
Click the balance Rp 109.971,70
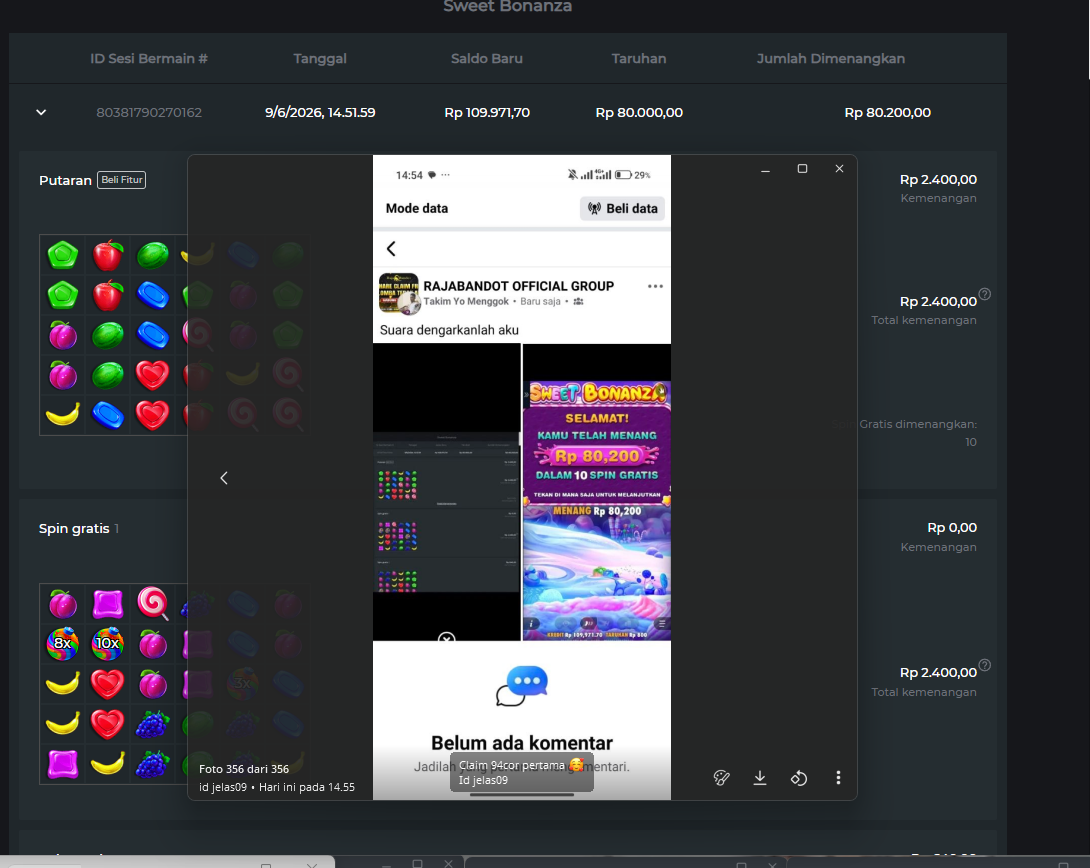click(x=487, y=112)
